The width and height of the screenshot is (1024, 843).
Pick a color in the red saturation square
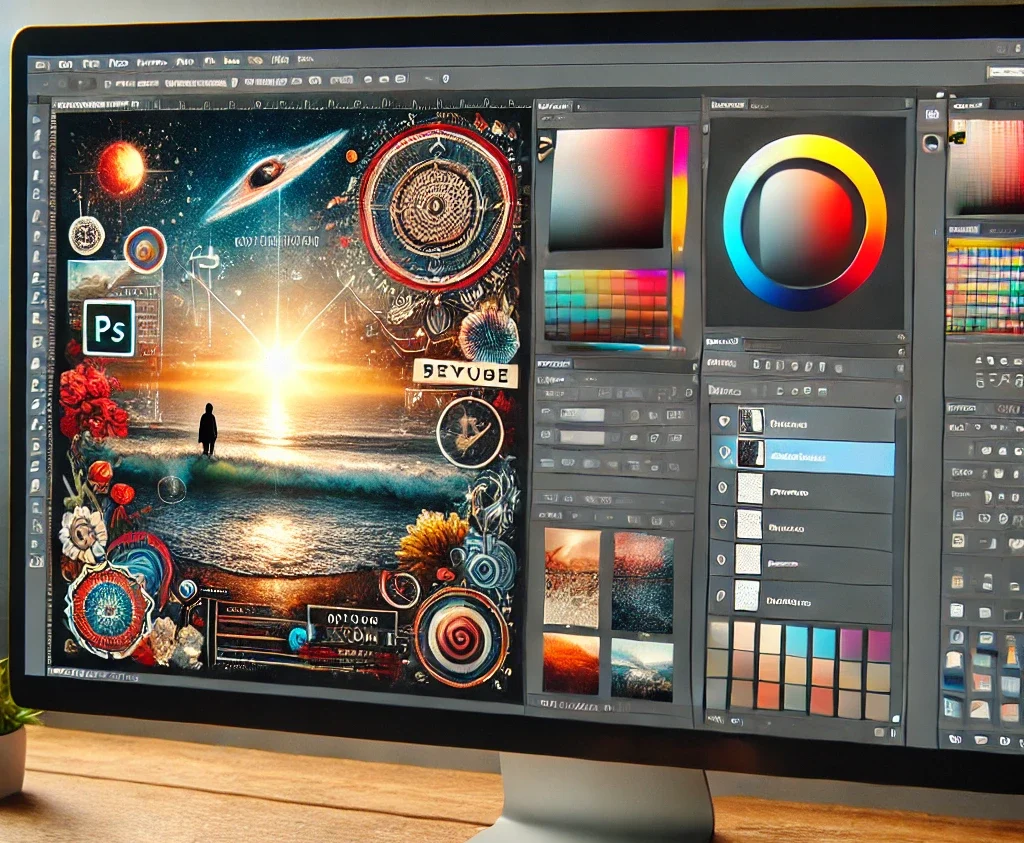[x=610, y=189]
